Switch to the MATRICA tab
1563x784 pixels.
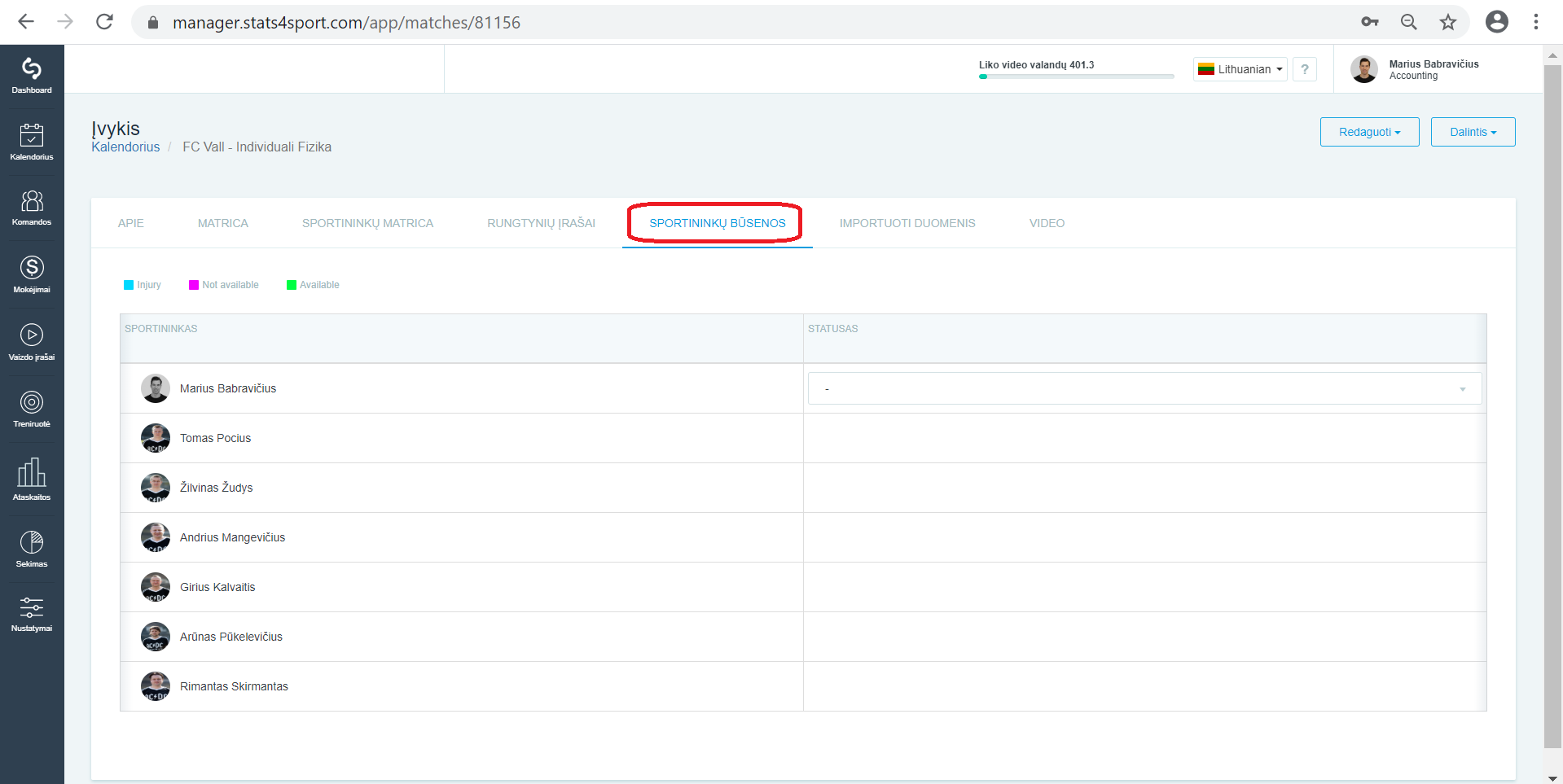point(222,223)
